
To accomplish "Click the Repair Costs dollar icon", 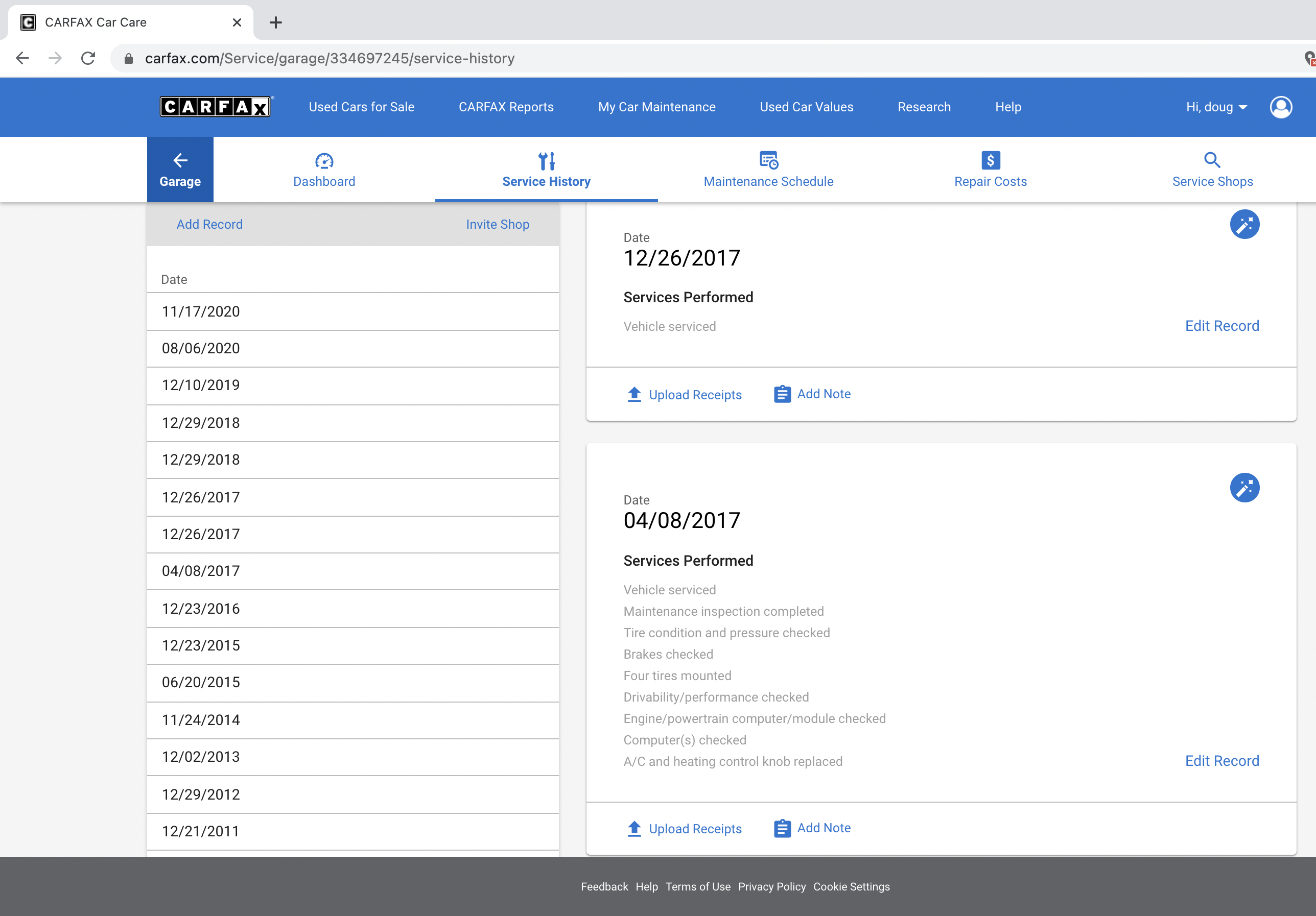I will pyautogui.click(x=991, y=160).
